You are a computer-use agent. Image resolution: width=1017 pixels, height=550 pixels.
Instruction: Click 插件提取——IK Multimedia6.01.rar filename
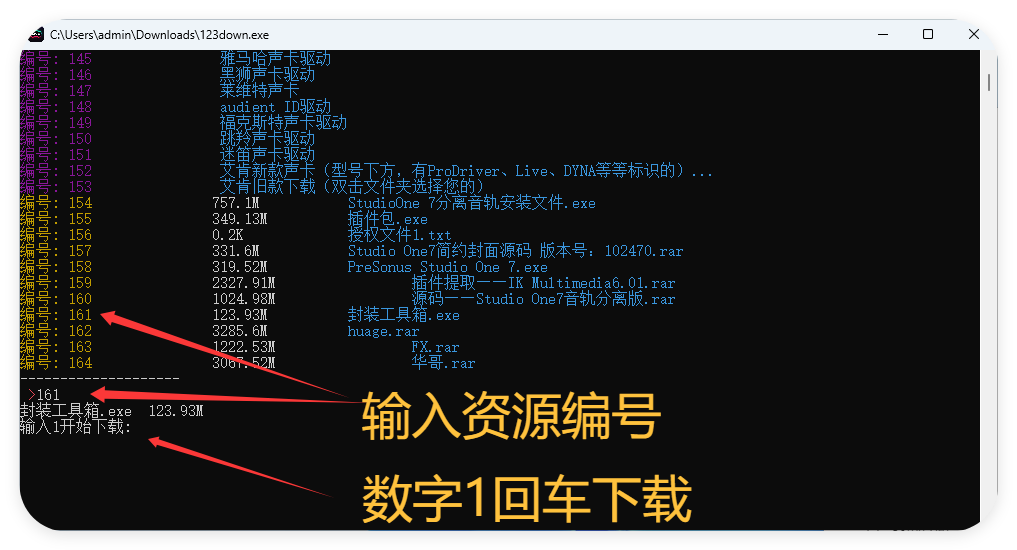543,283
